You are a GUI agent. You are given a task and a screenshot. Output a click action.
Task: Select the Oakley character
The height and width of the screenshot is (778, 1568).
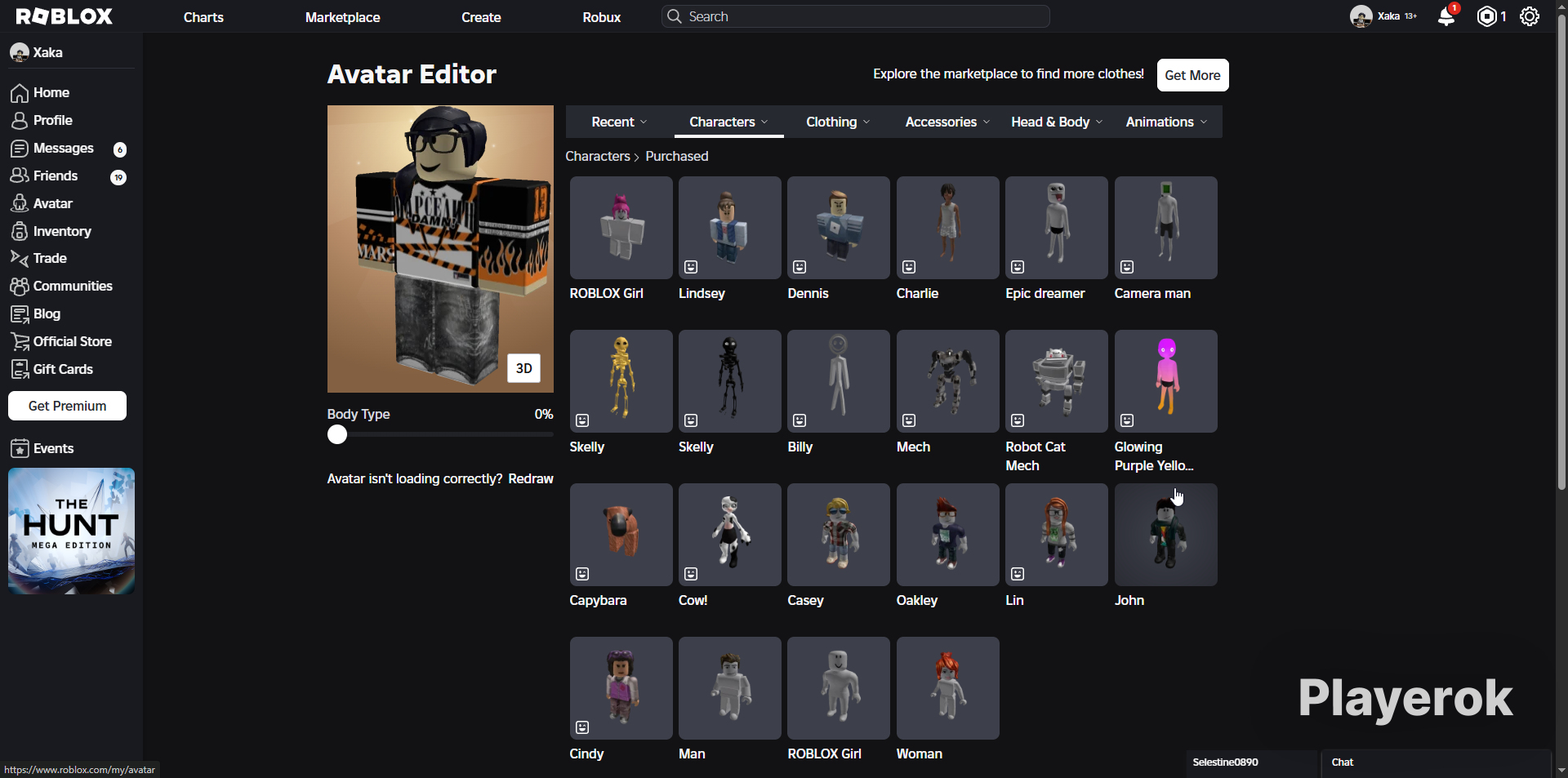click(x=948, y=535)
